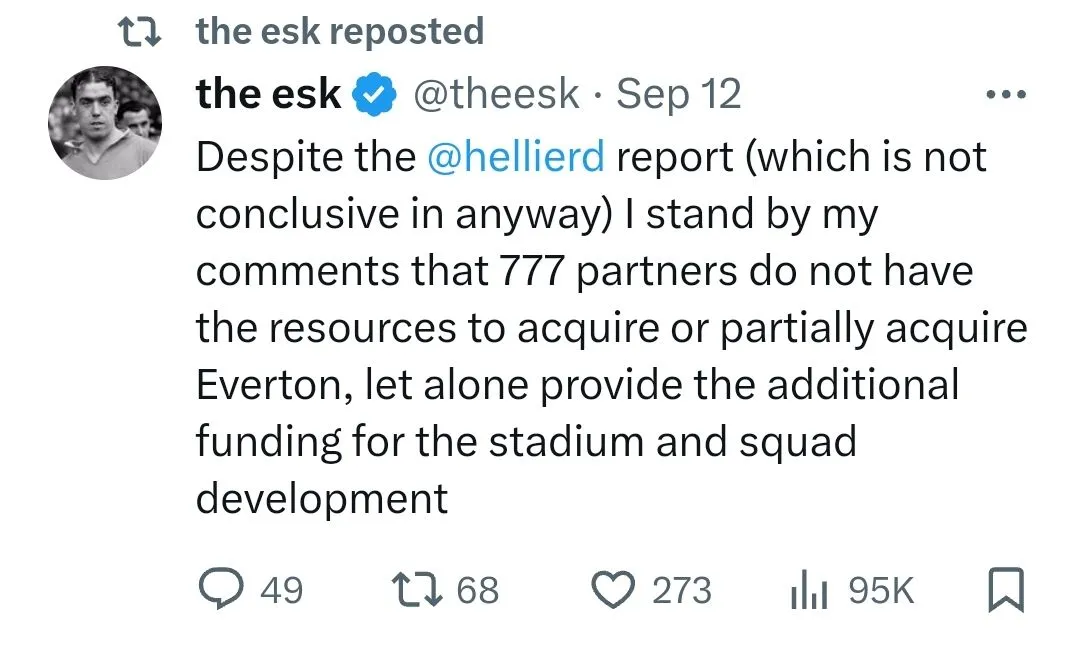Open the three-dot more options menu
This screenshot has height=650, width=1080.
[1004, 98]
